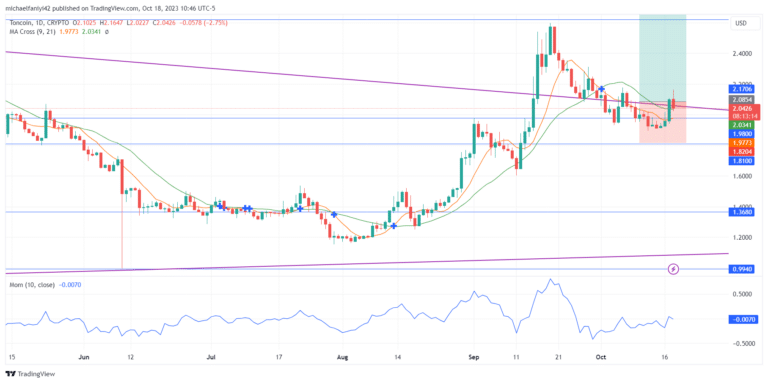Select the blue cross marker left of 14

[393, 226]
